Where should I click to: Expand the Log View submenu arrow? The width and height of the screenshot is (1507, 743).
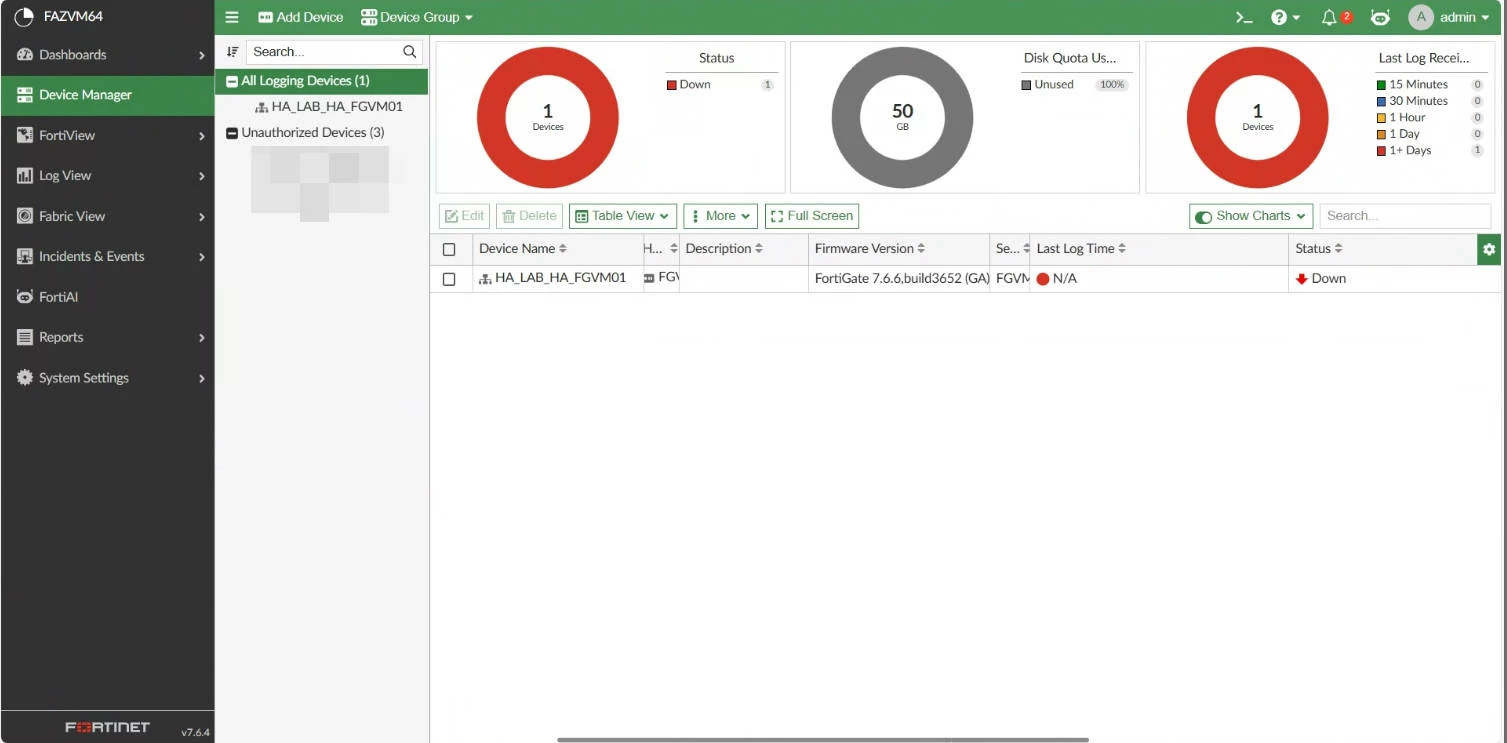pyautogui.click(x=202, y=176)
